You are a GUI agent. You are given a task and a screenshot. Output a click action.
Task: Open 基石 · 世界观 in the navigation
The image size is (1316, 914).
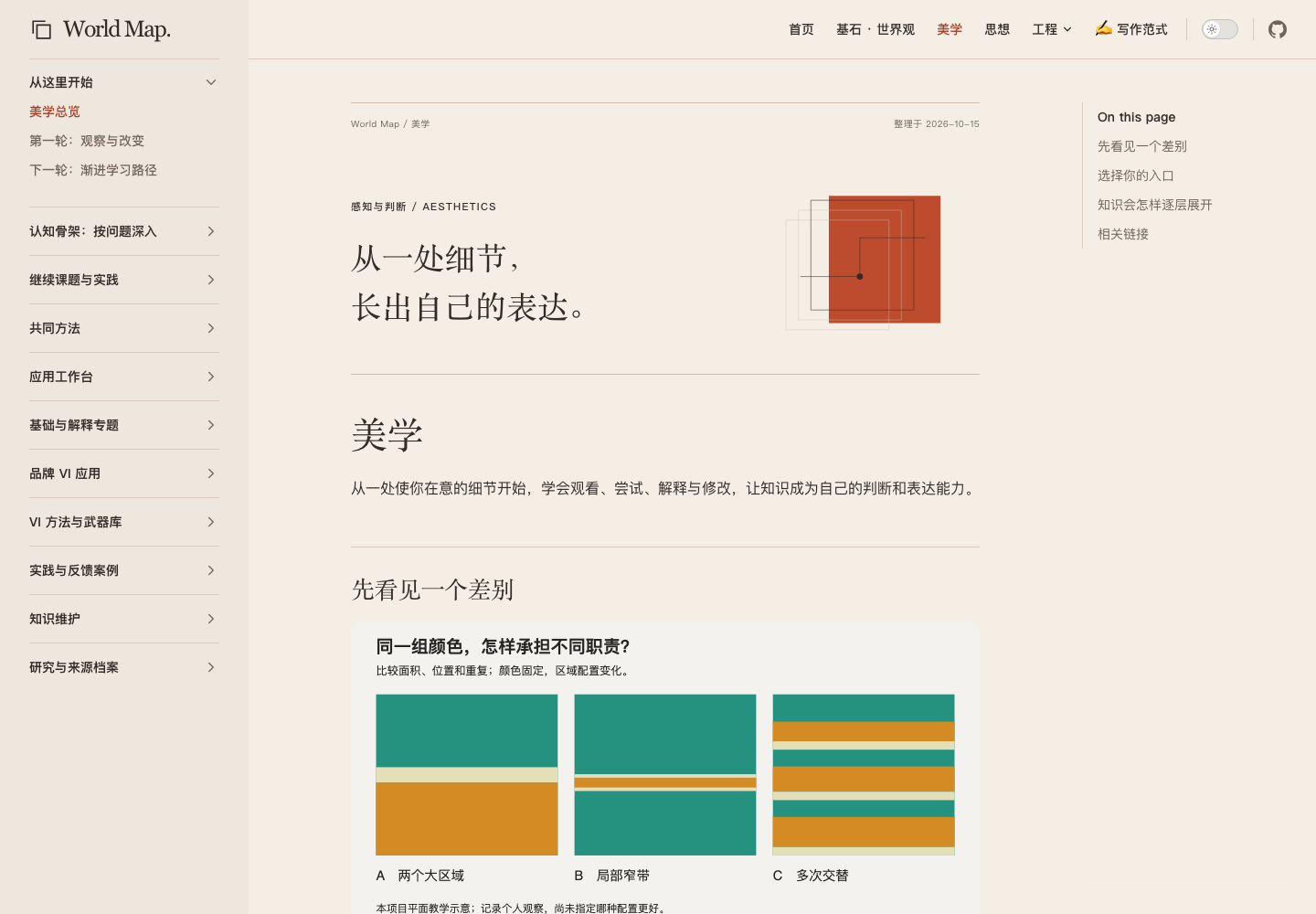click(876, 29)
